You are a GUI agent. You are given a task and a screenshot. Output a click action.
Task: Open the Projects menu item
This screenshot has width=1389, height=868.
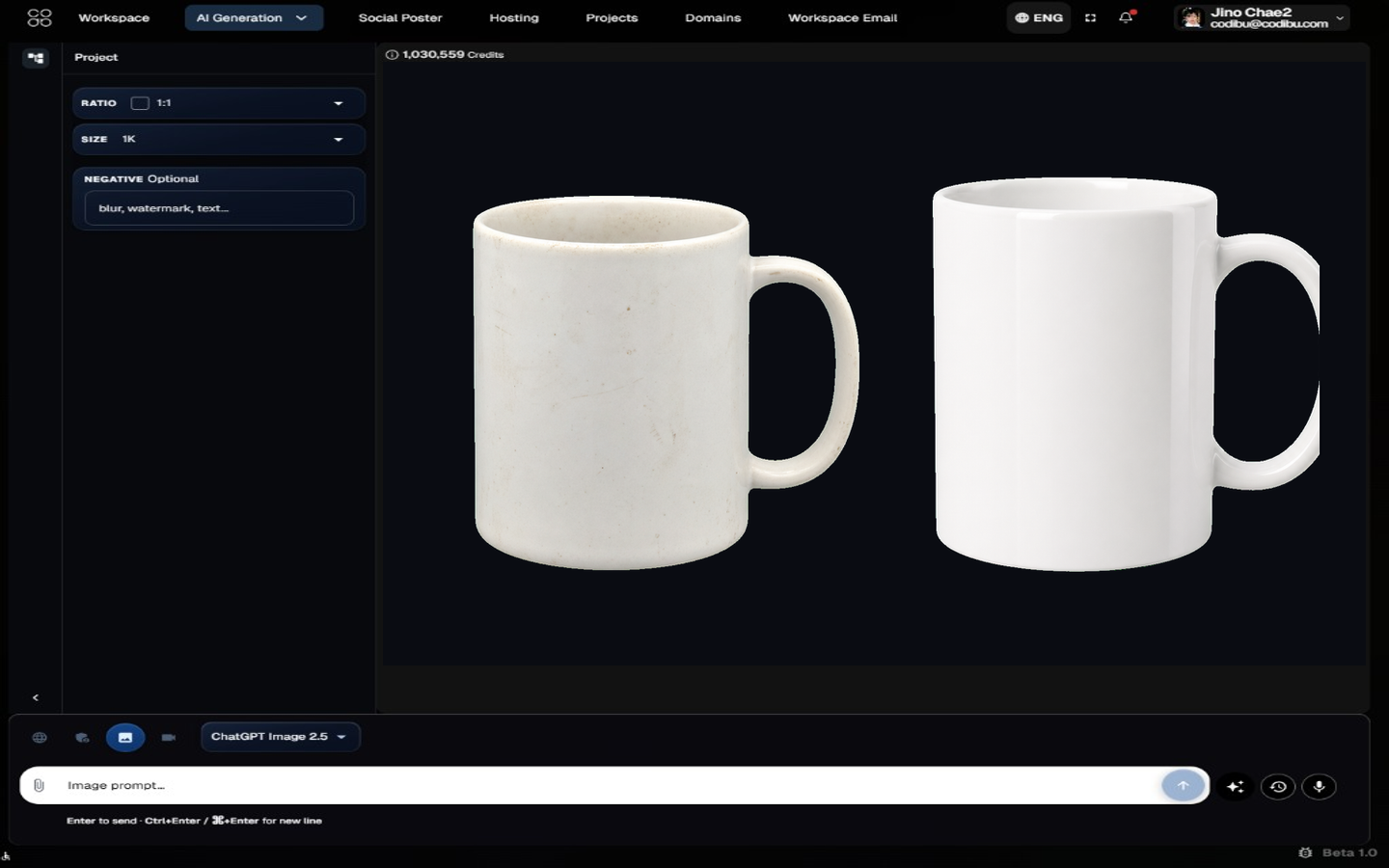point(612,17)
